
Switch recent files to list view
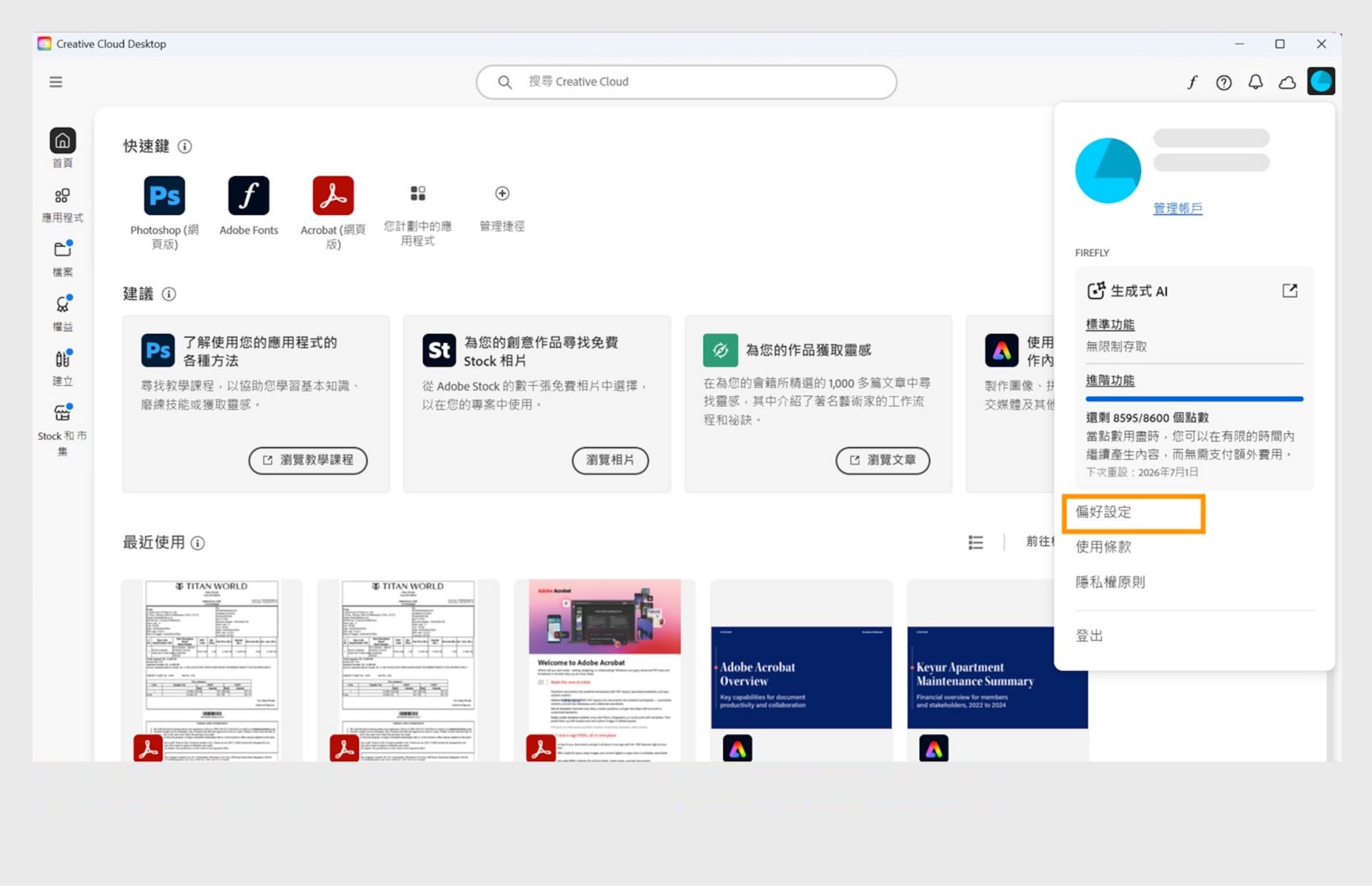(975, 542)
